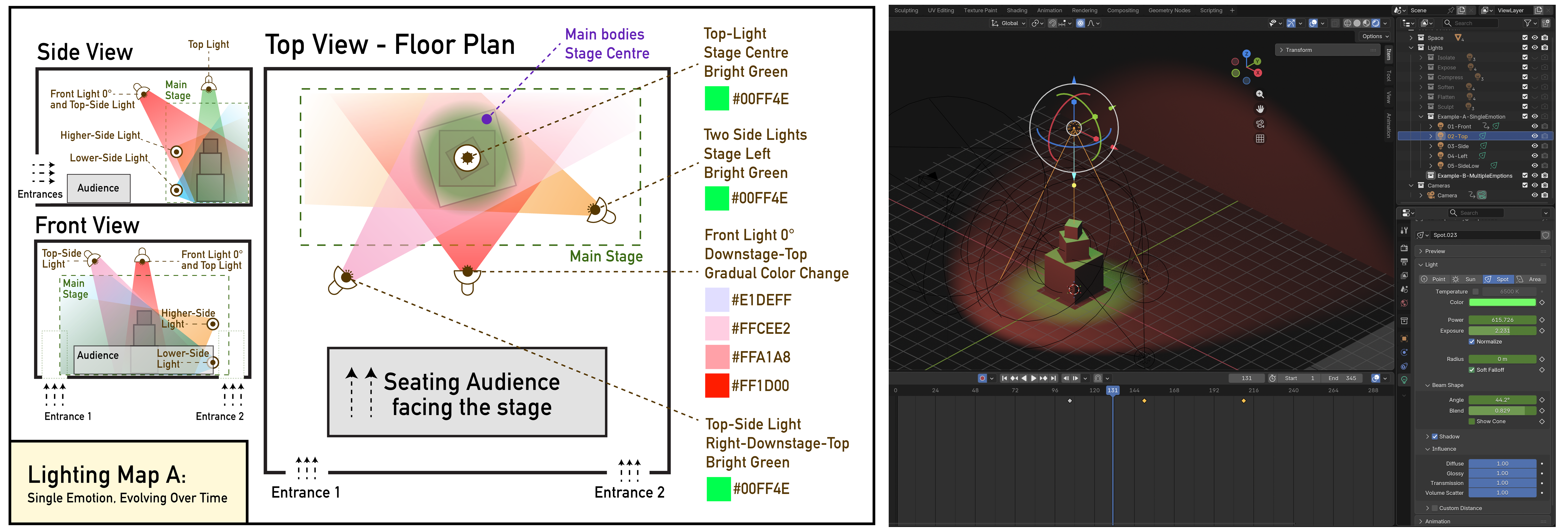Click the pan hand viewport icon
The width and height of the screenshot is (1568, 532).
click(1260, 109)
